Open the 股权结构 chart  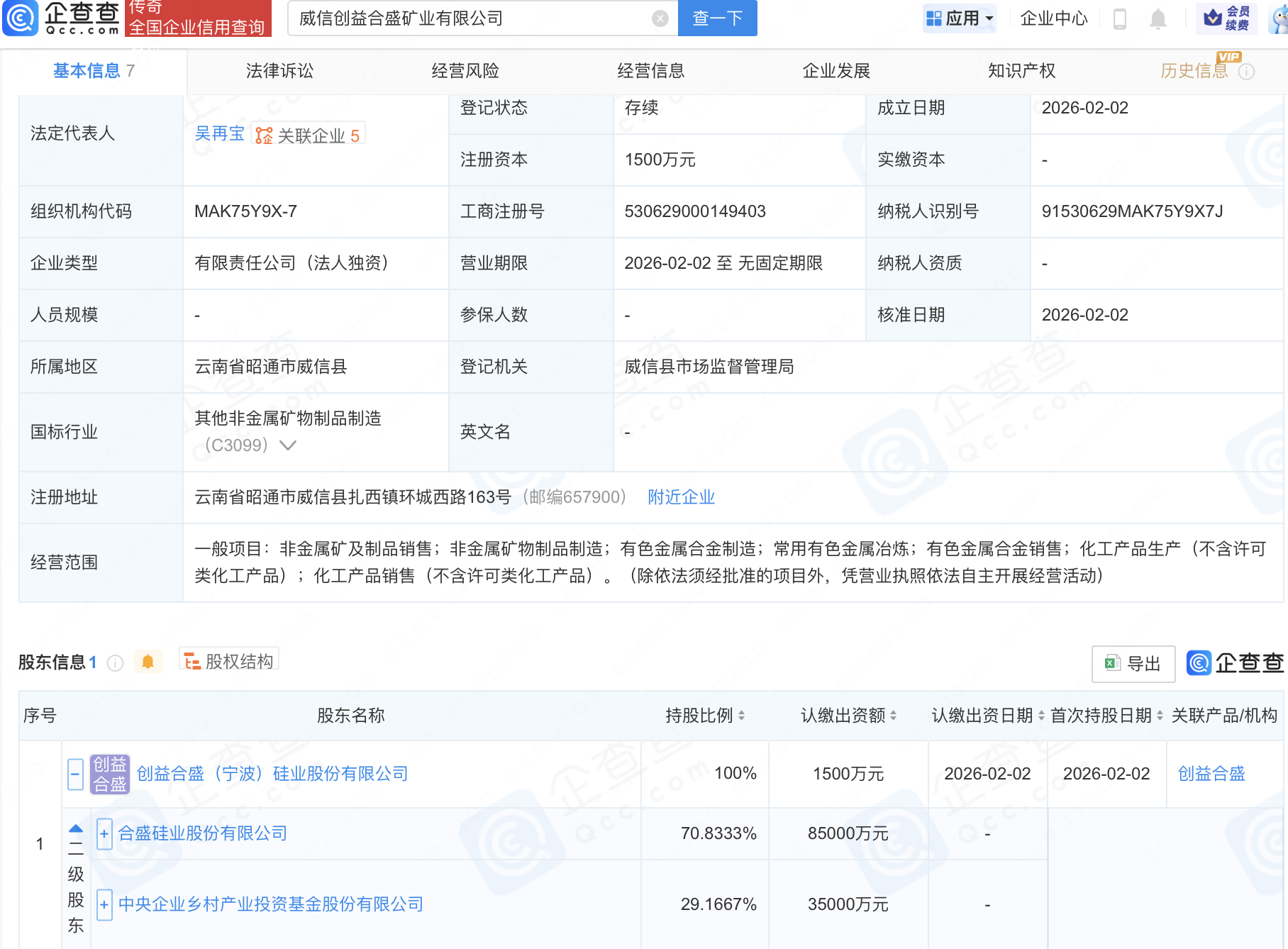[x=229, y=662]
